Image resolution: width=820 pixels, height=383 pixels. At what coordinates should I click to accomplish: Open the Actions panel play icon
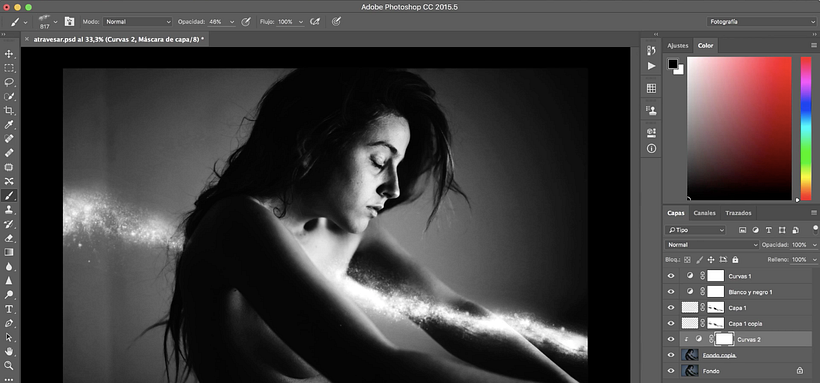pyautogui.click(x=651, y=66)
